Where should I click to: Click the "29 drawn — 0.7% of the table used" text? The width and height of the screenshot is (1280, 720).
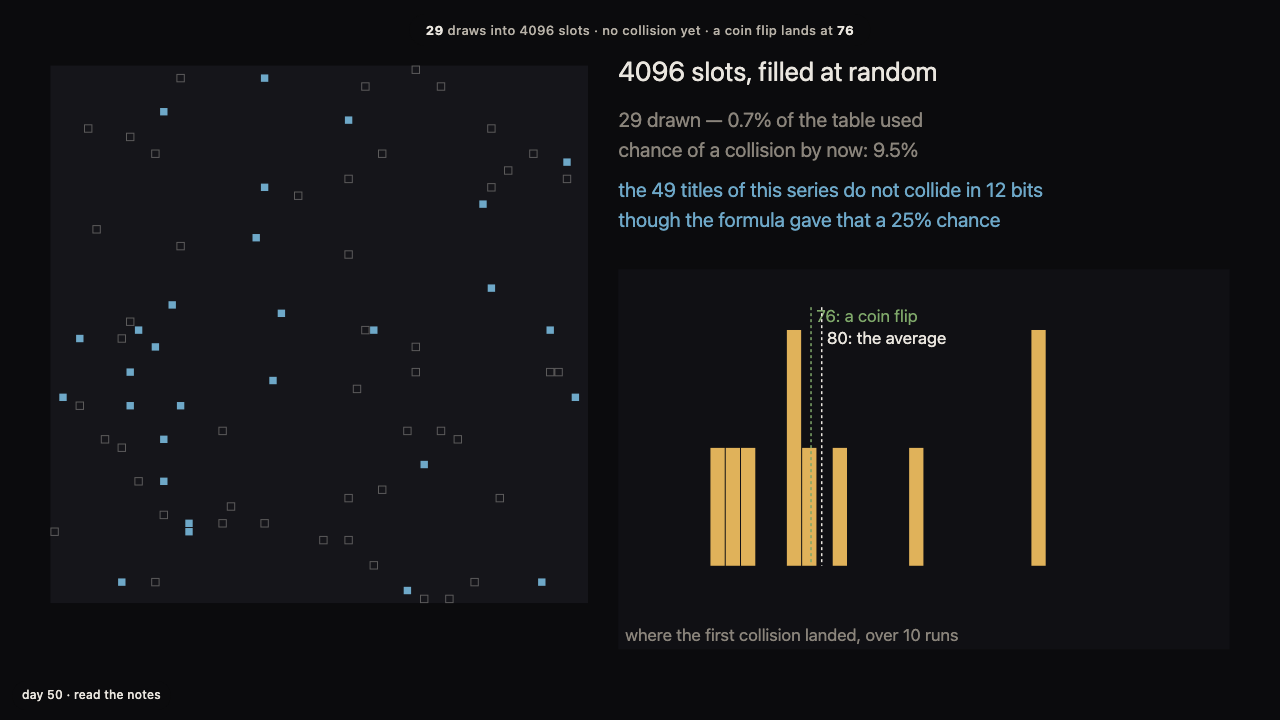(x=770, y=120)
